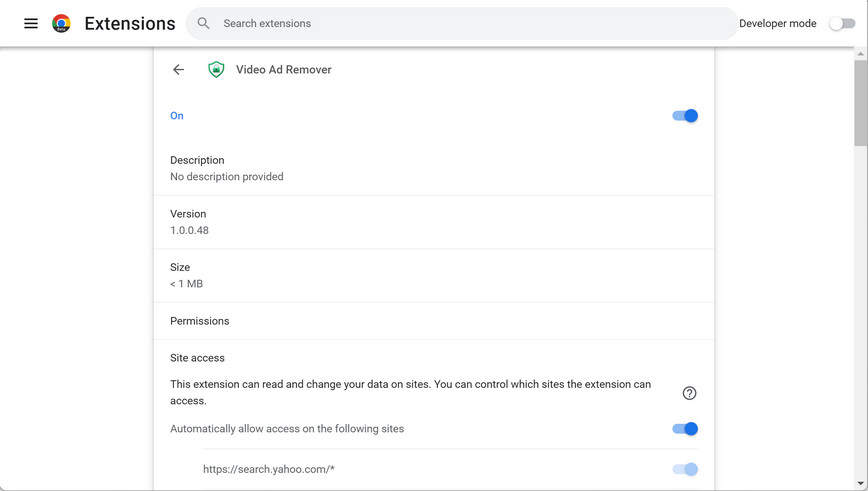Viewport: 868px width, 491px height.
Task: Click the search magnifier icon
Action: pos(204,23)
